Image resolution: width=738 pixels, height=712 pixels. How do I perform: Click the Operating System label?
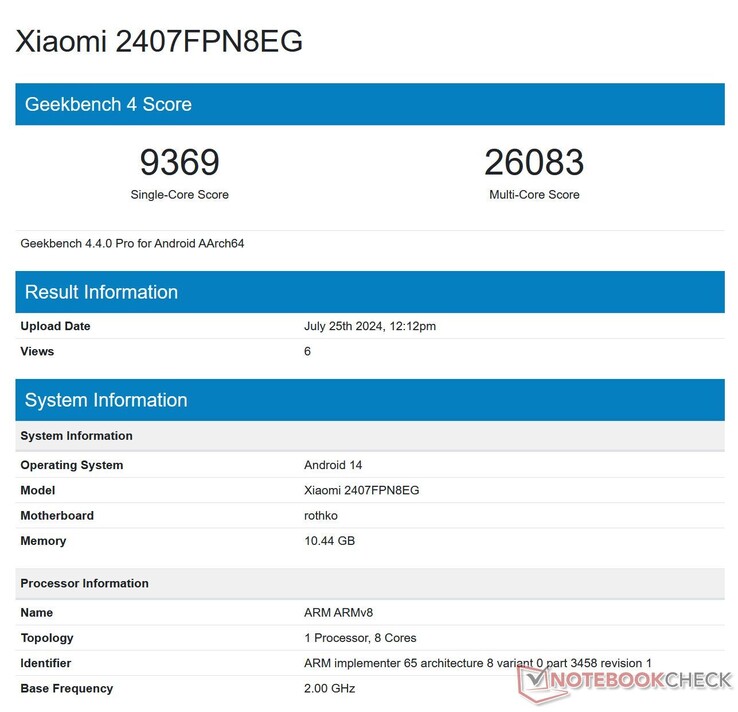[72, 465]
